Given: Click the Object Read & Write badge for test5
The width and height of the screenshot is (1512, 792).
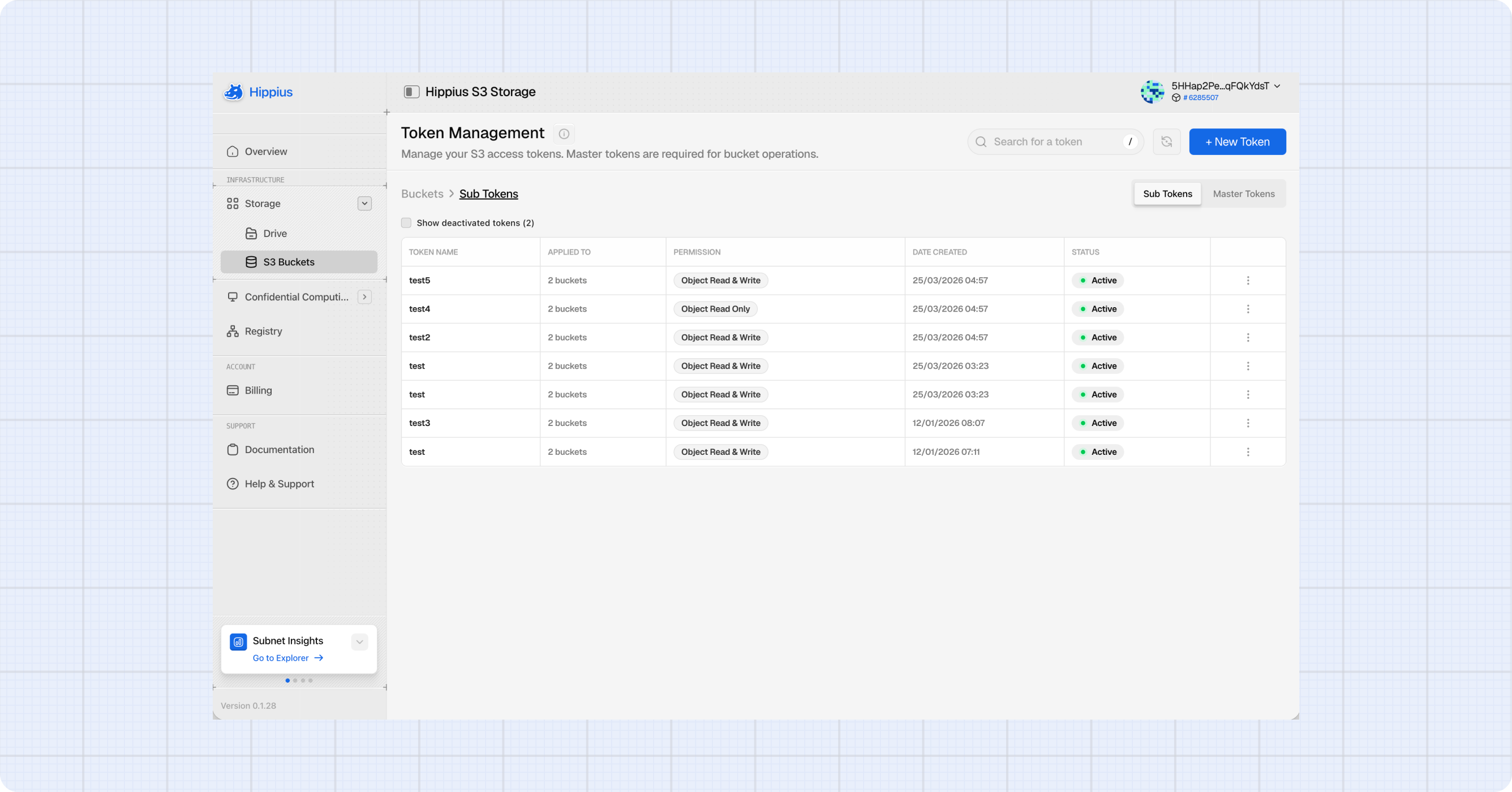Looking at the screenshot, I should [721, 281].
